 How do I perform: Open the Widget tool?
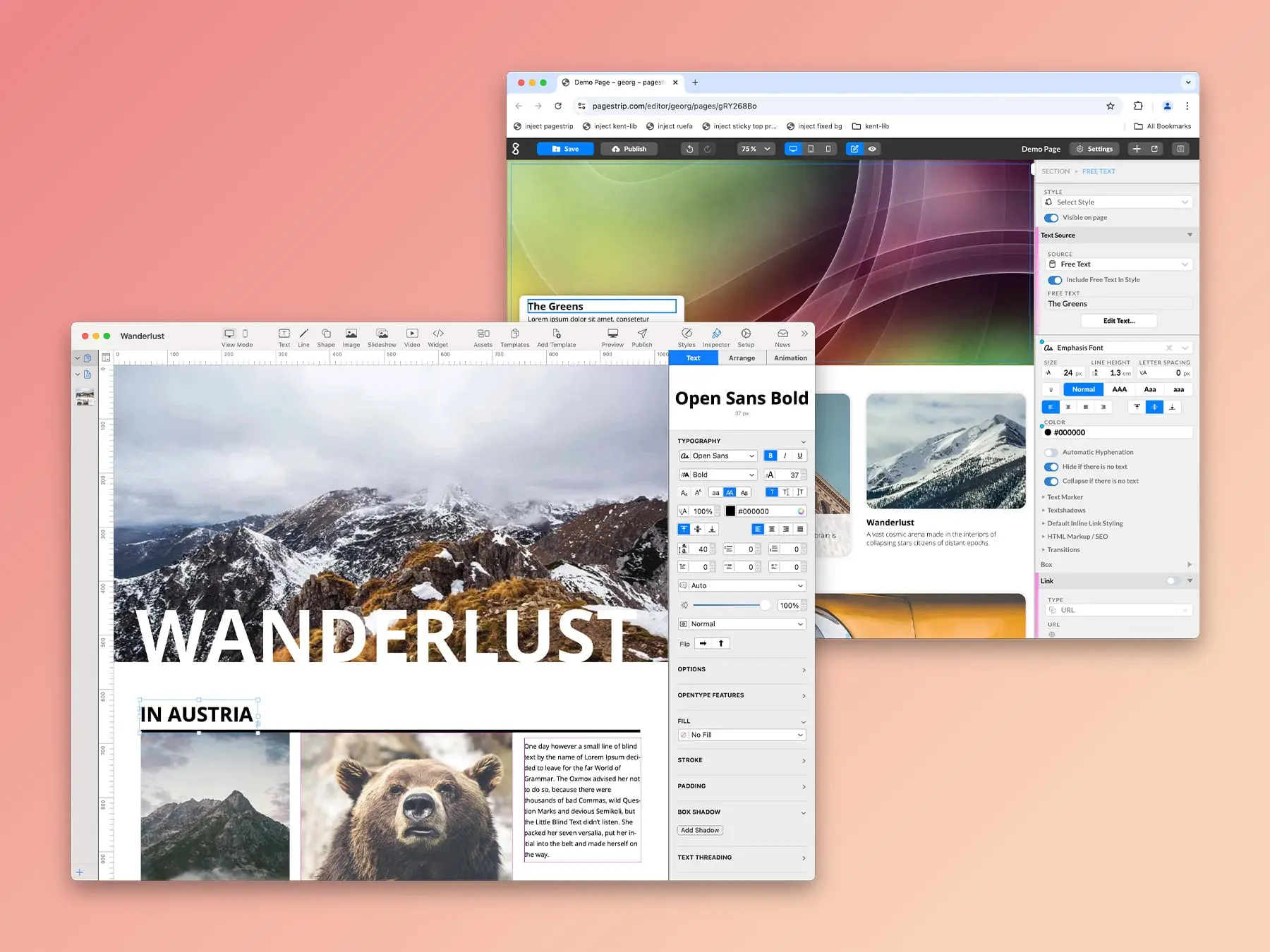[x=437, y=334]
